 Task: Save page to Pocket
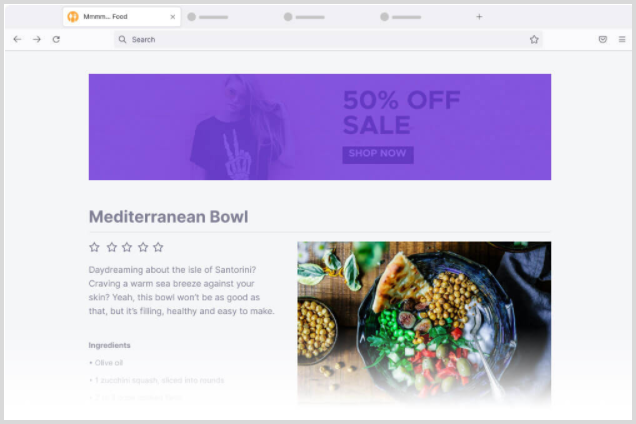[x=603, y=39]
